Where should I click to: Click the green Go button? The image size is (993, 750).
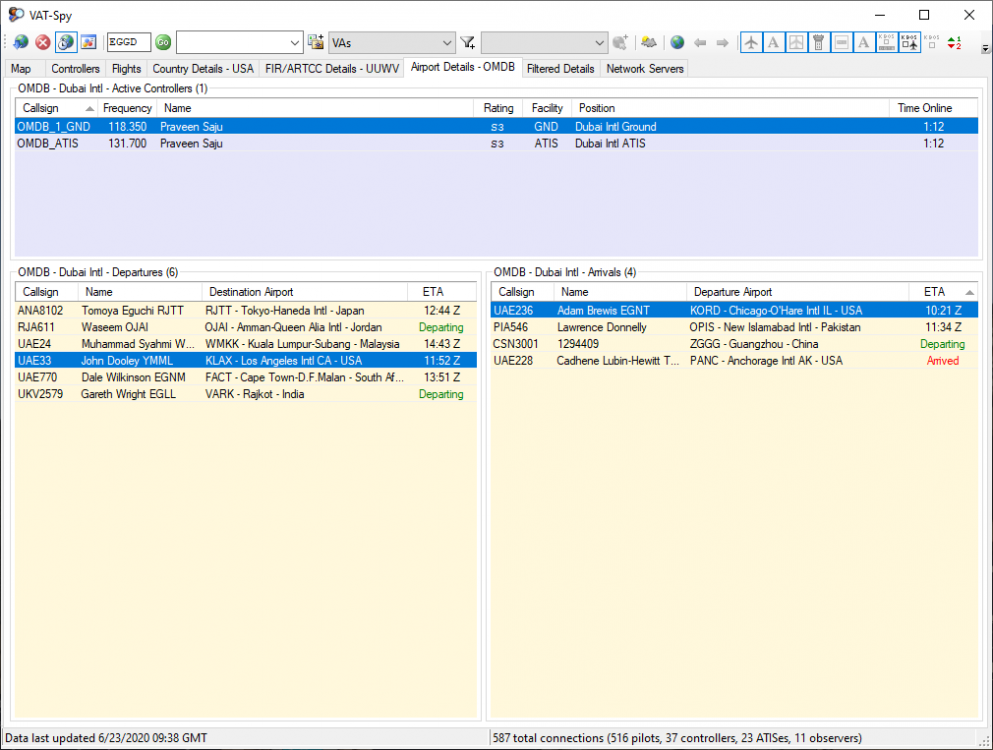(x=163, y=42)
